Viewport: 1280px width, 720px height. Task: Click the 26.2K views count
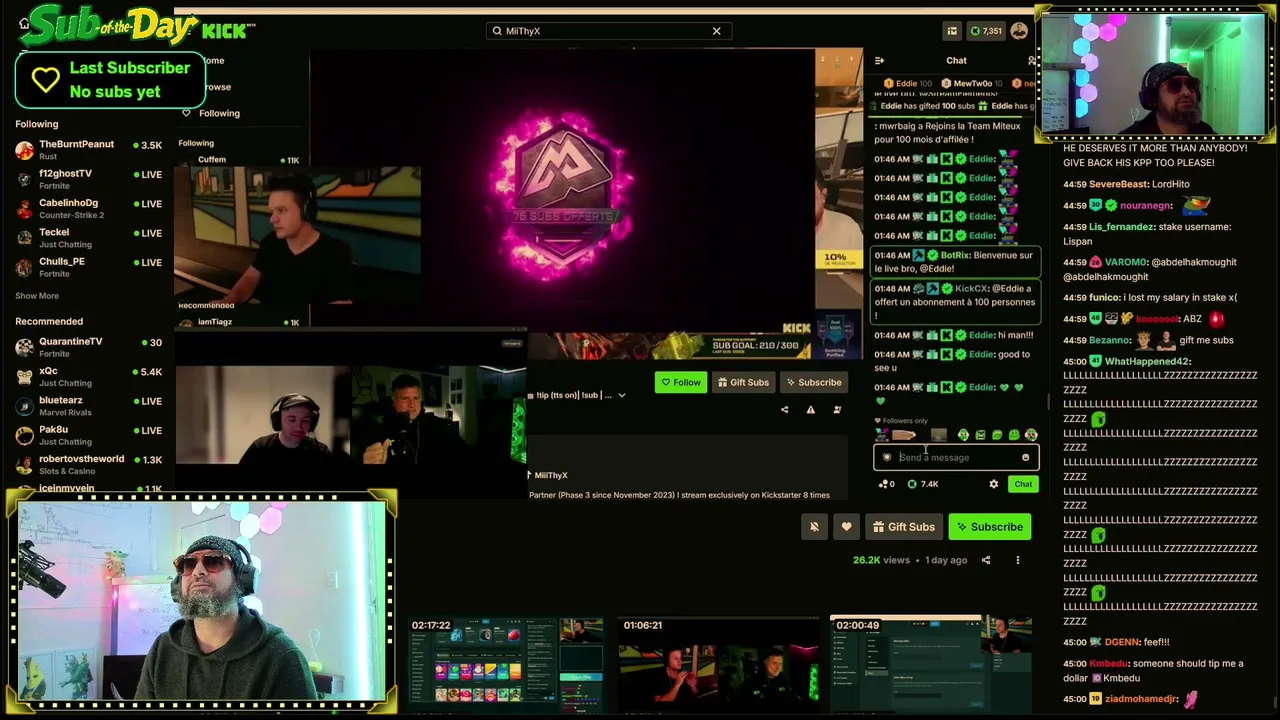point(881,560)
